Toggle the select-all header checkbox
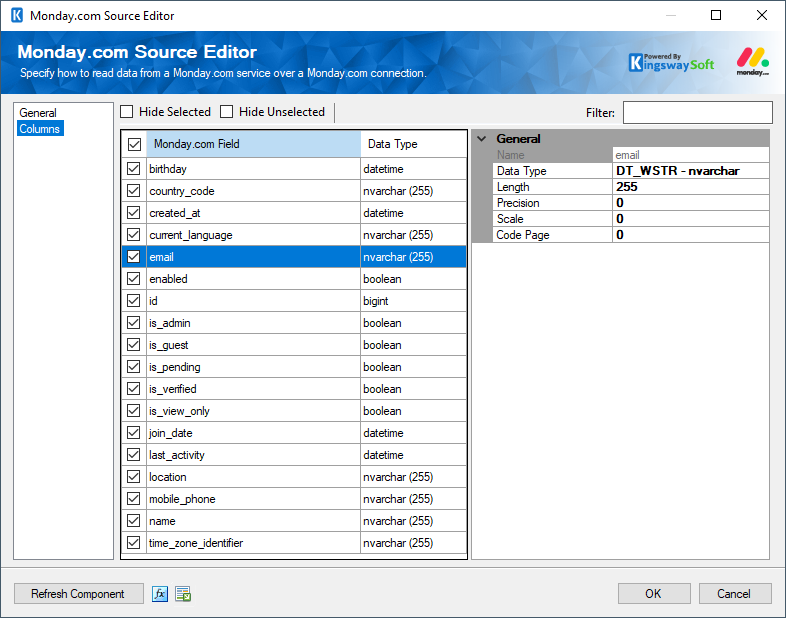This screenshot has width=786, height=618. pos(134,144)
